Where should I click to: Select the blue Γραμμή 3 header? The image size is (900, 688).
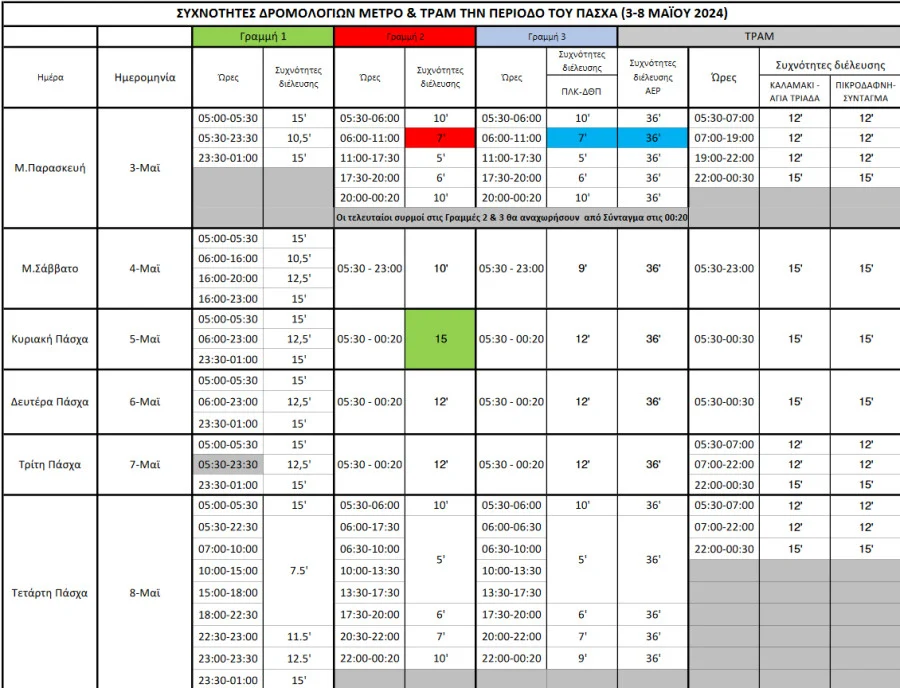coord(546,36)
